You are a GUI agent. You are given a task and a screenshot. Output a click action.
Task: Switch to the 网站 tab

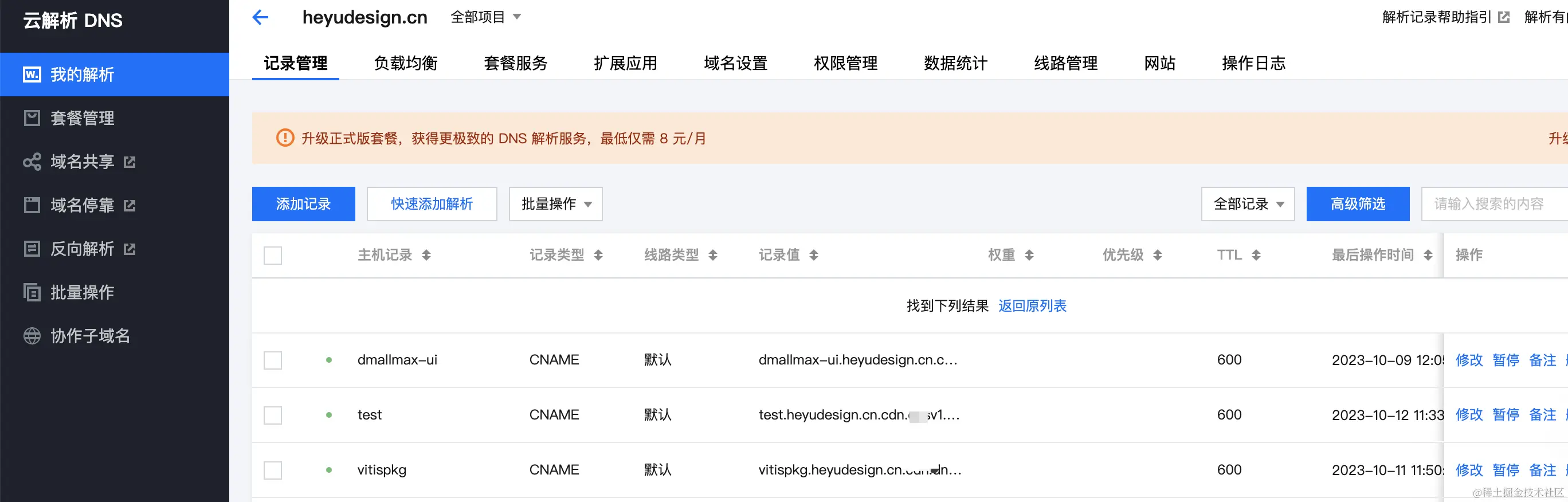click(1160, 63)
